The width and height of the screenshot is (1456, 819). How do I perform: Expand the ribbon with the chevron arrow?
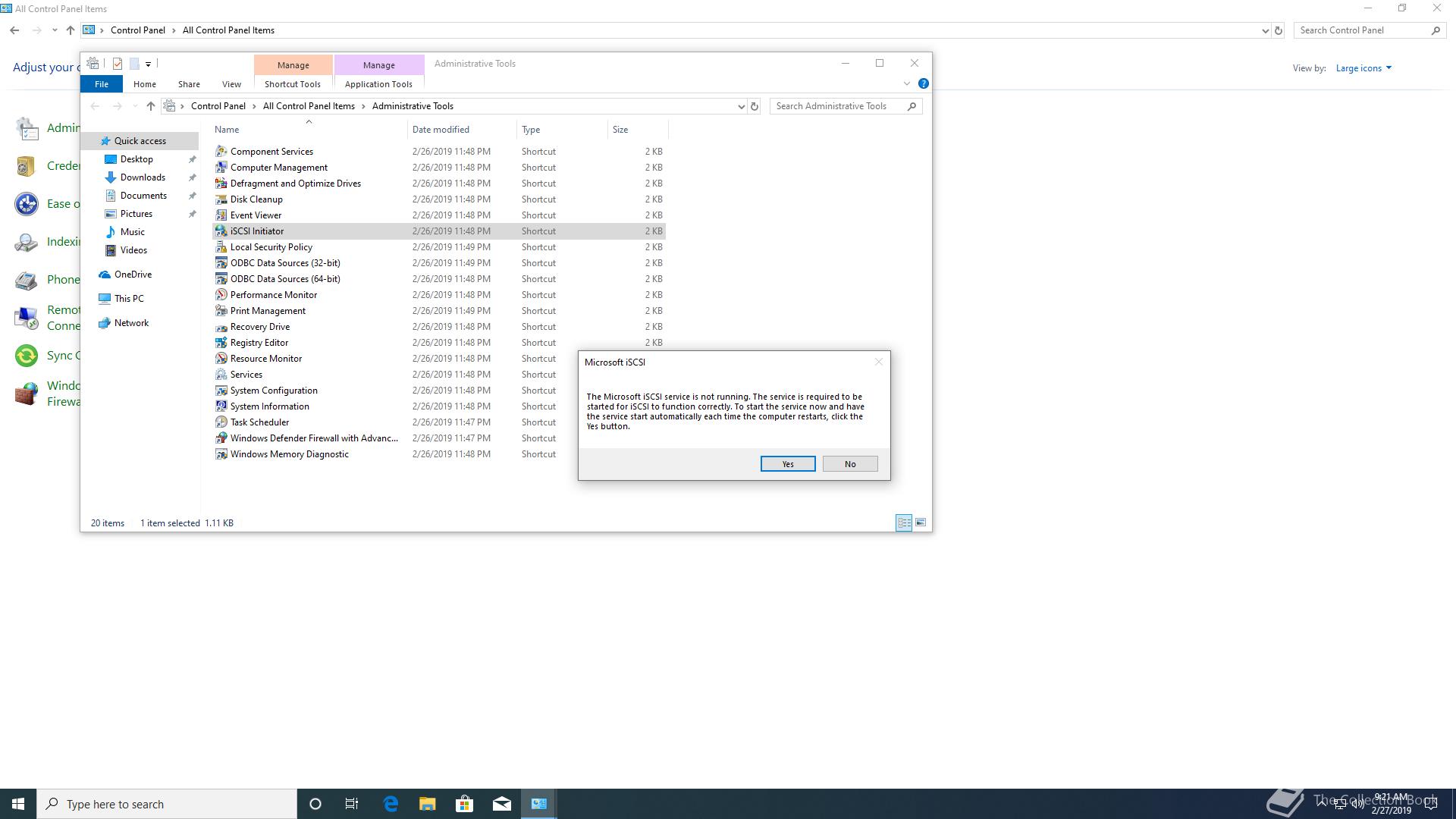click(906, 83)
